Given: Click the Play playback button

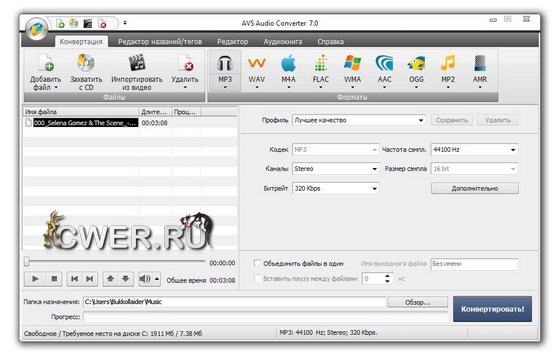Looking at the screenshot, I should tap(35, 279).
